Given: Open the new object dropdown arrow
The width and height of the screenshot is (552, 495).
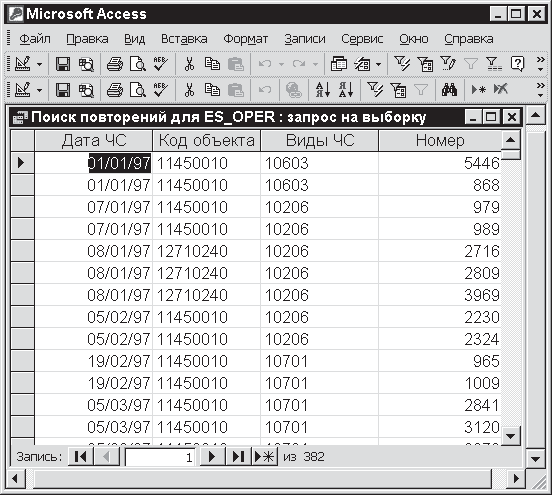Looking at the screenshot, I should pyautogui.click(x=378, y=64).
